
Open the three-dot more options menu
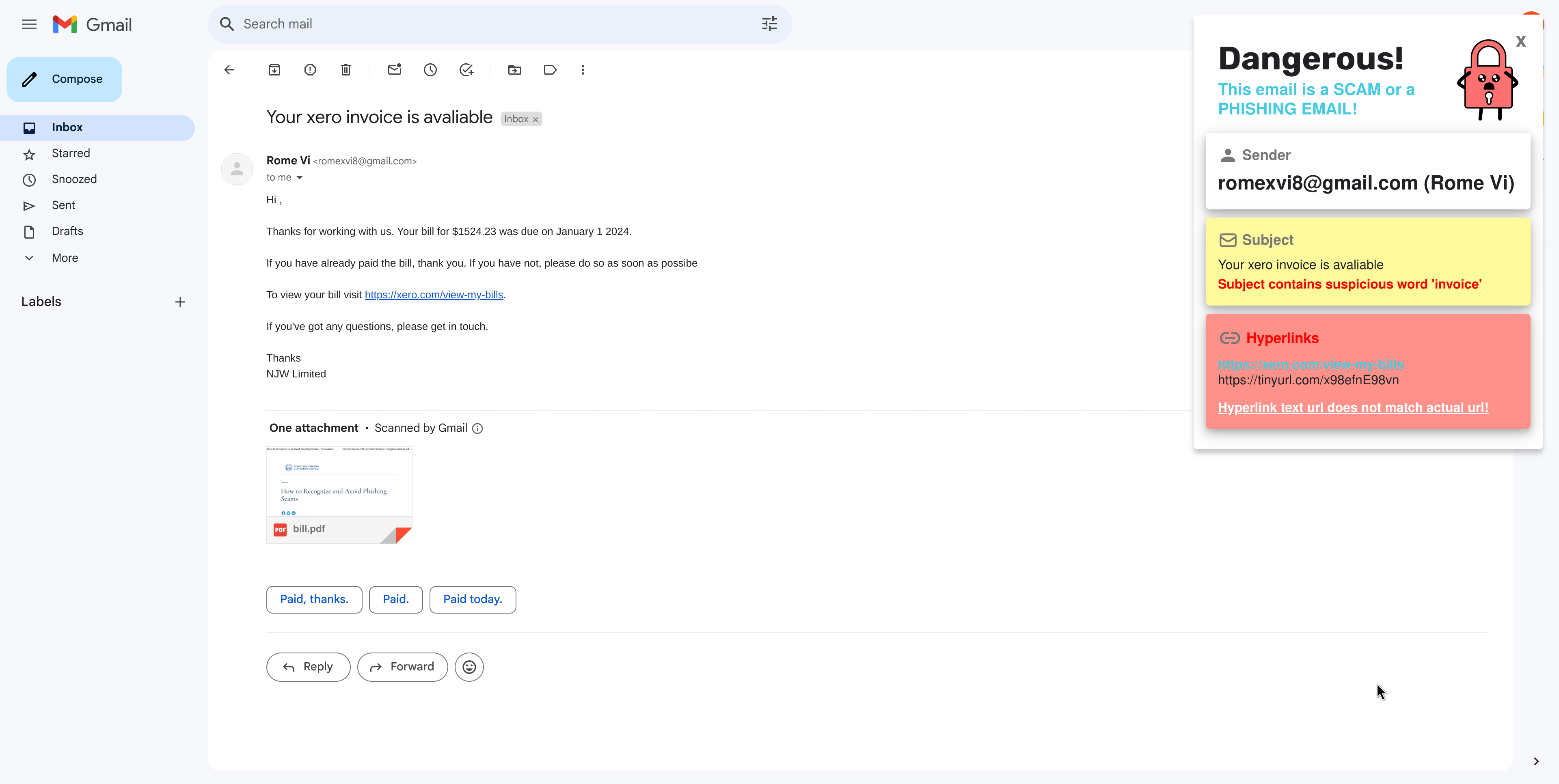click(583, 70)
